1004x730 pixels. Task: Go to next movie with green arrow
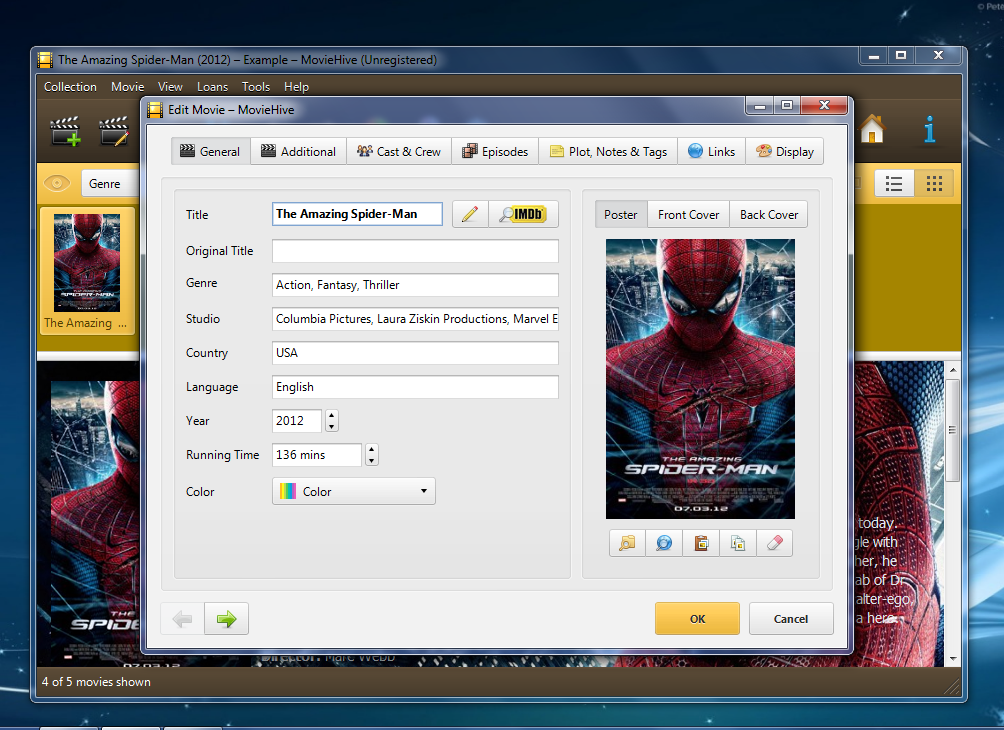[227, 619]
